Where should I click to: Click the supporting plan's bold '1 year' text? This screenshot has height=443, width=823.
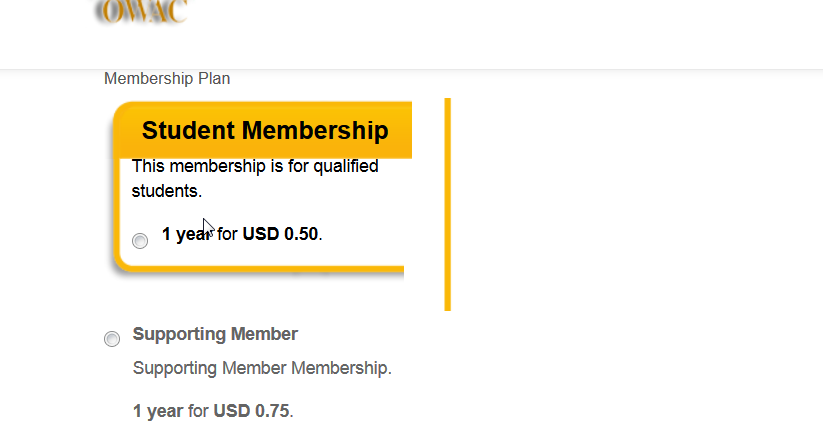coord(158,411)
